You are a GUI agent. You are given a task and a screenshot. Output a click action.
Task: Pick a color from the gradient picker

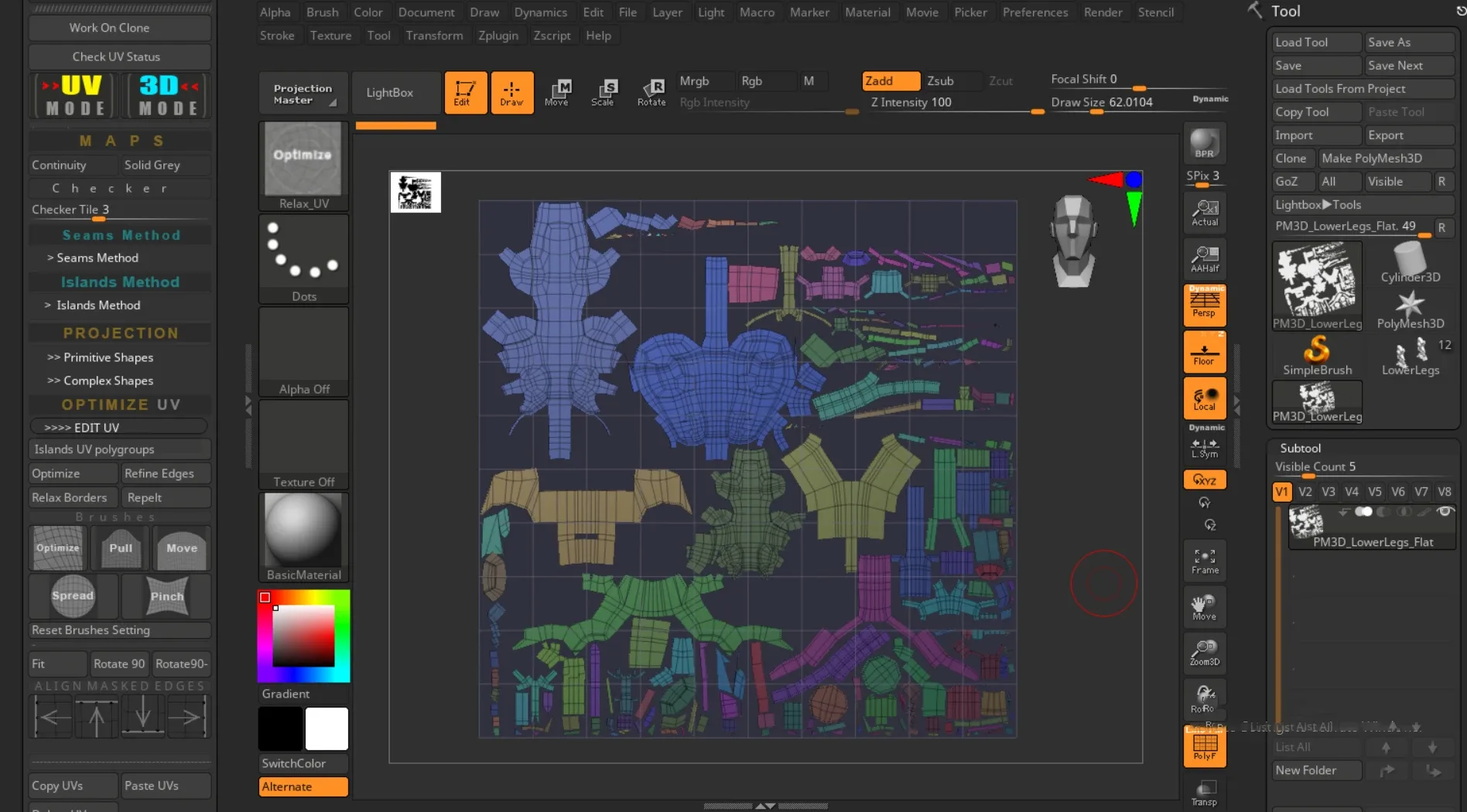pos(303,636)
